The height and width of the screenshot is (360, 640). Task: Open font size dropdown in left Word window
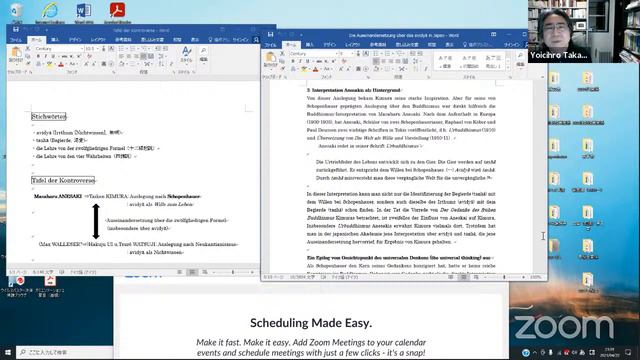[98, 49]
